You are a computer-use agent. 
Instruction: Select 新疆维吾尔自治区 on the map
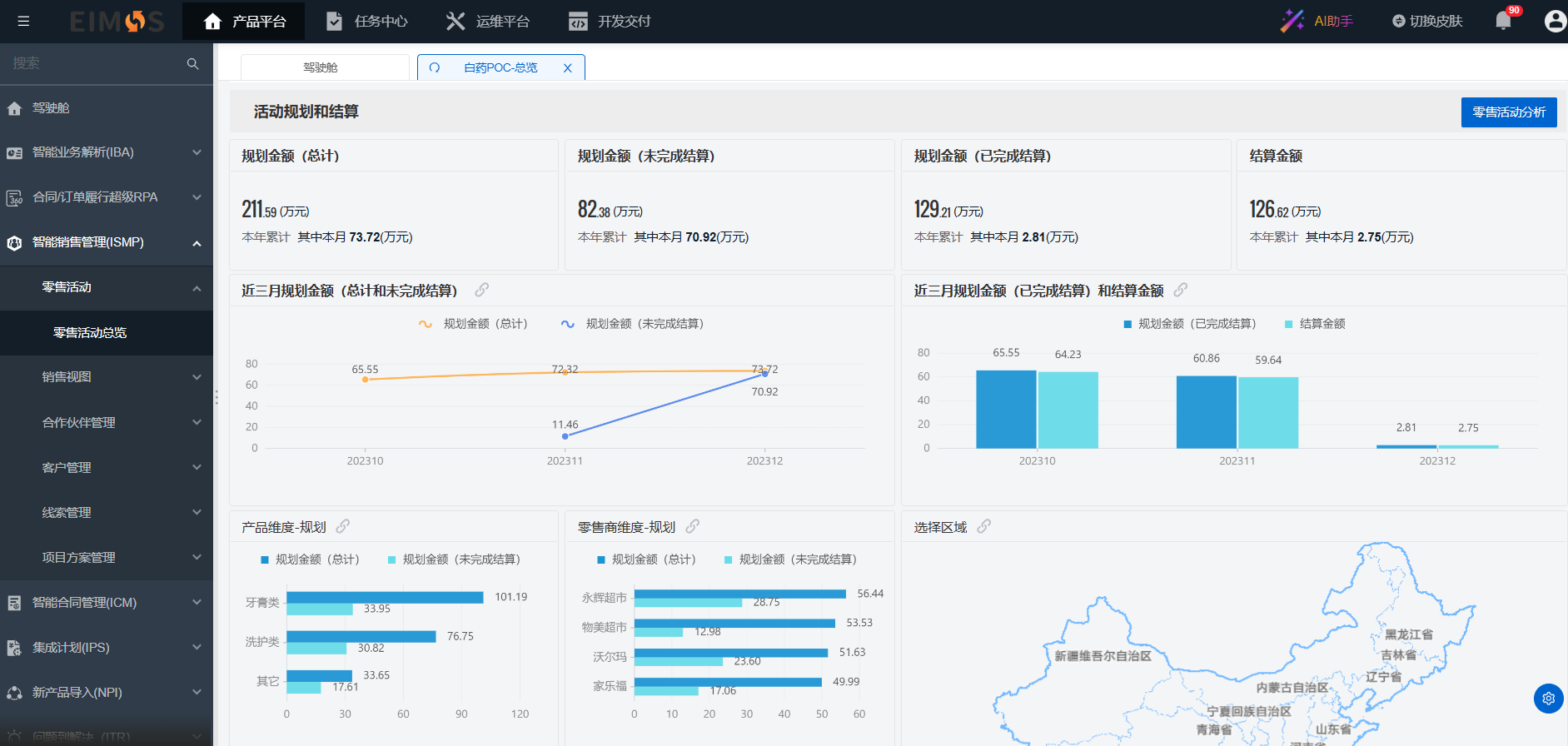[x=1103, y=656]
